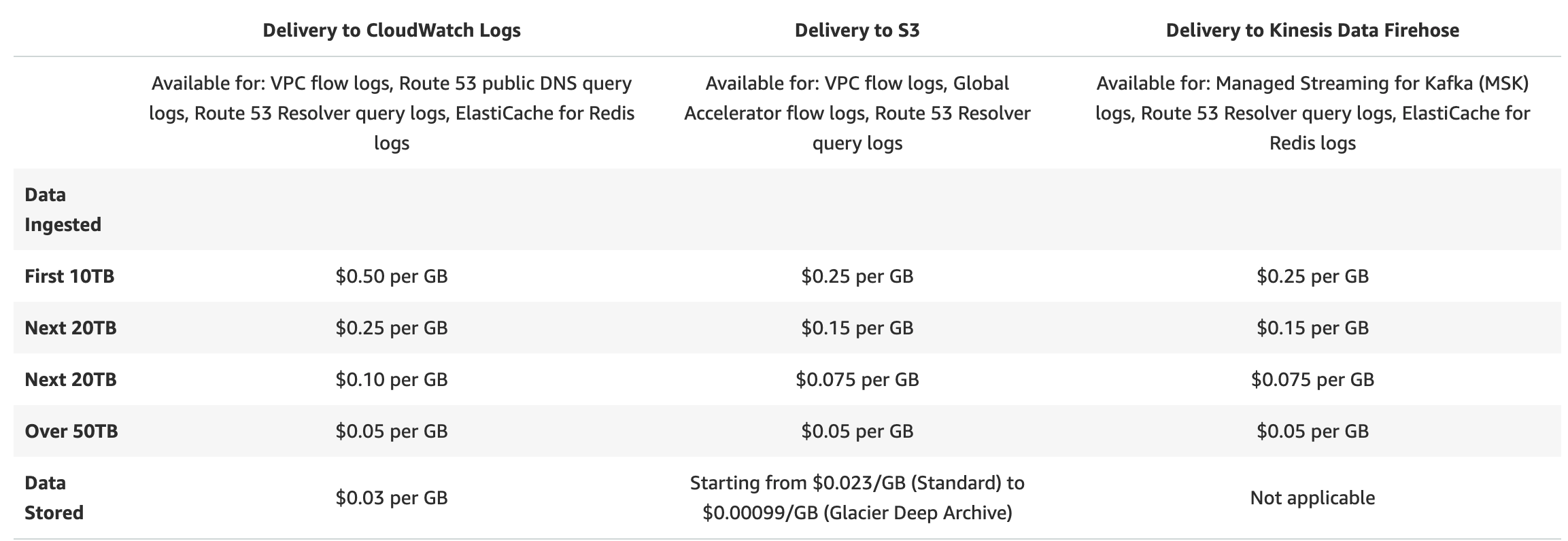Click the $0.50 per GB CloudWatch price

click(392, 277)
